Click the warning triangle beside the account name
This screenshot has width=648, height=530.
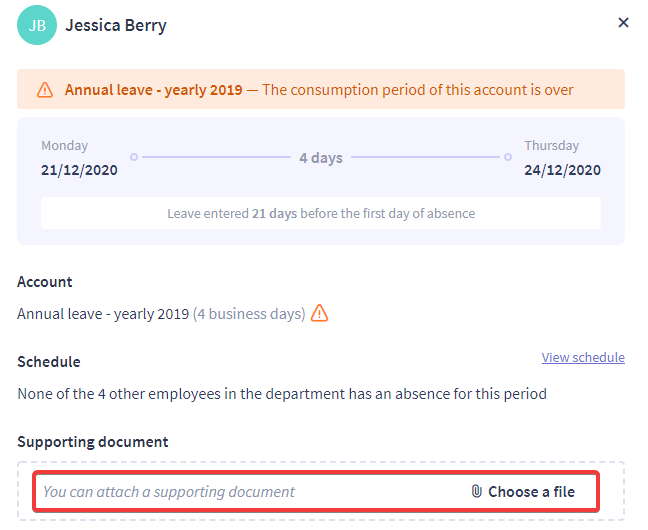319,313
